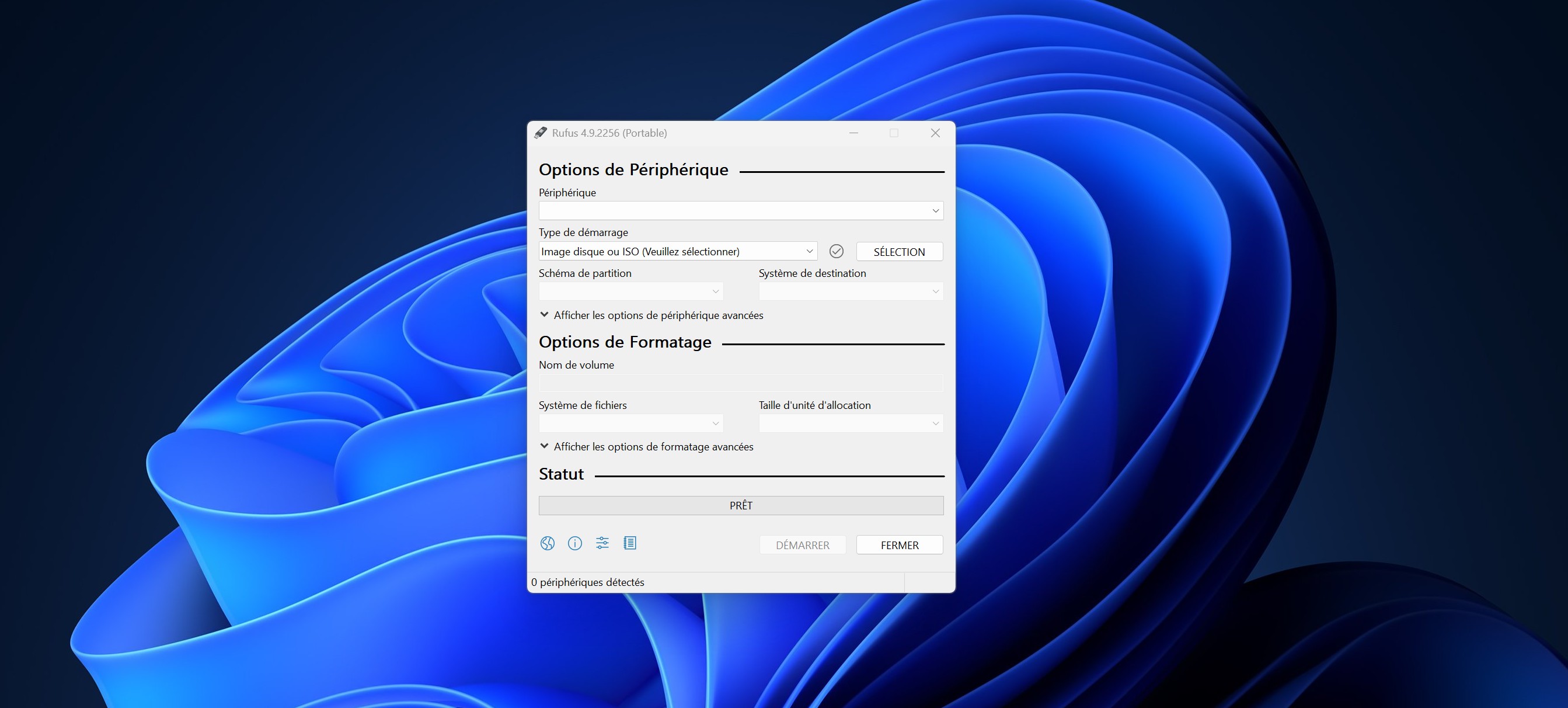Click the Nom de volume field
1568x708 pixels.
point(740,383)
